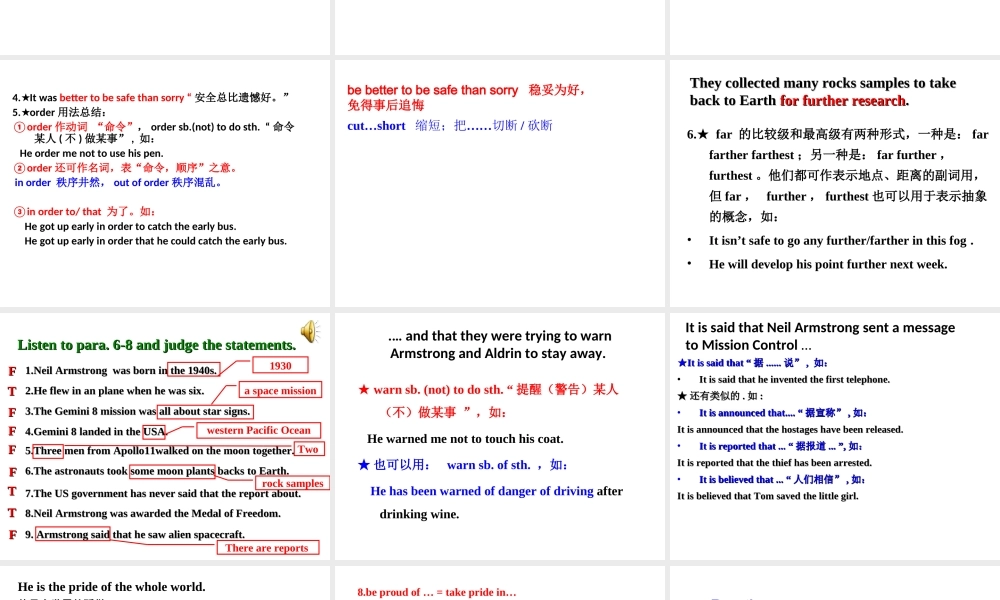The height and width of the screenshot is (600, 1000).
Task: Click the red 'Two' correction box
Action: pos(307,449)
